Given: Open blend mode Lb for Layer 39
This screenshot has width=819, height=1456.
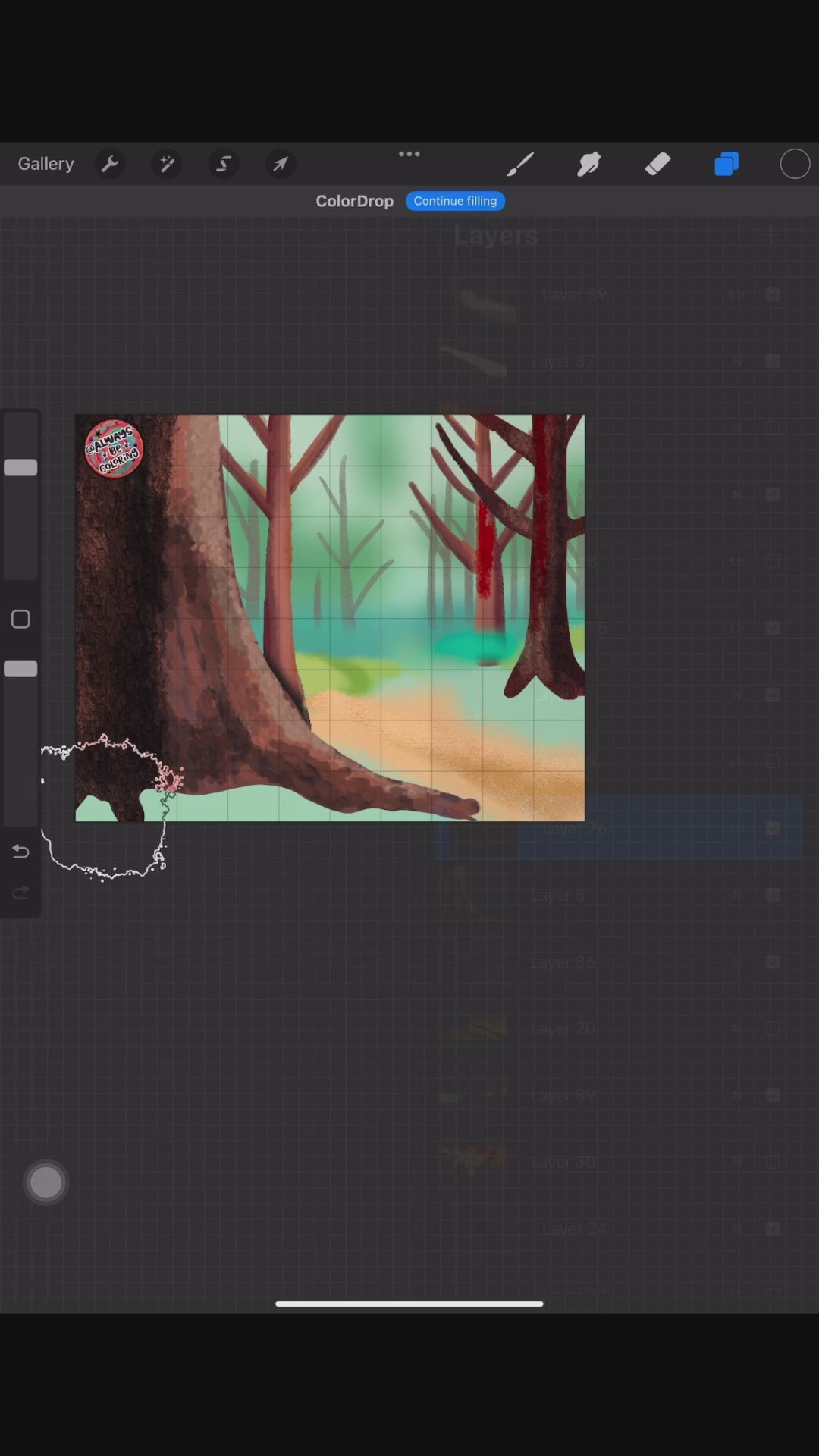Looking at the screenshot, I should click(x=736, y=294).
